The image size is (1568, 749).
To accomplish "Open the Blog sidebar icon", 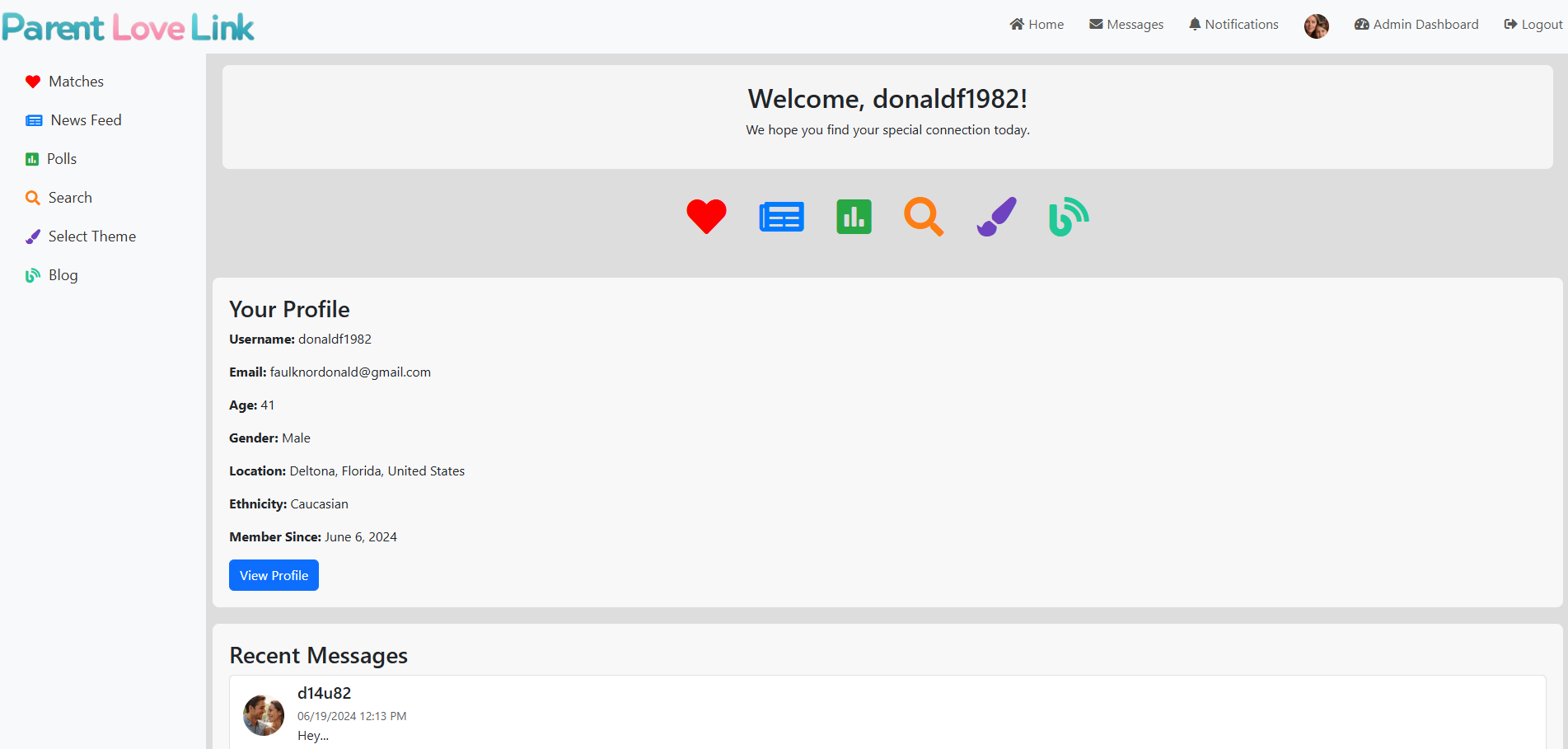I will click(33, 274).
